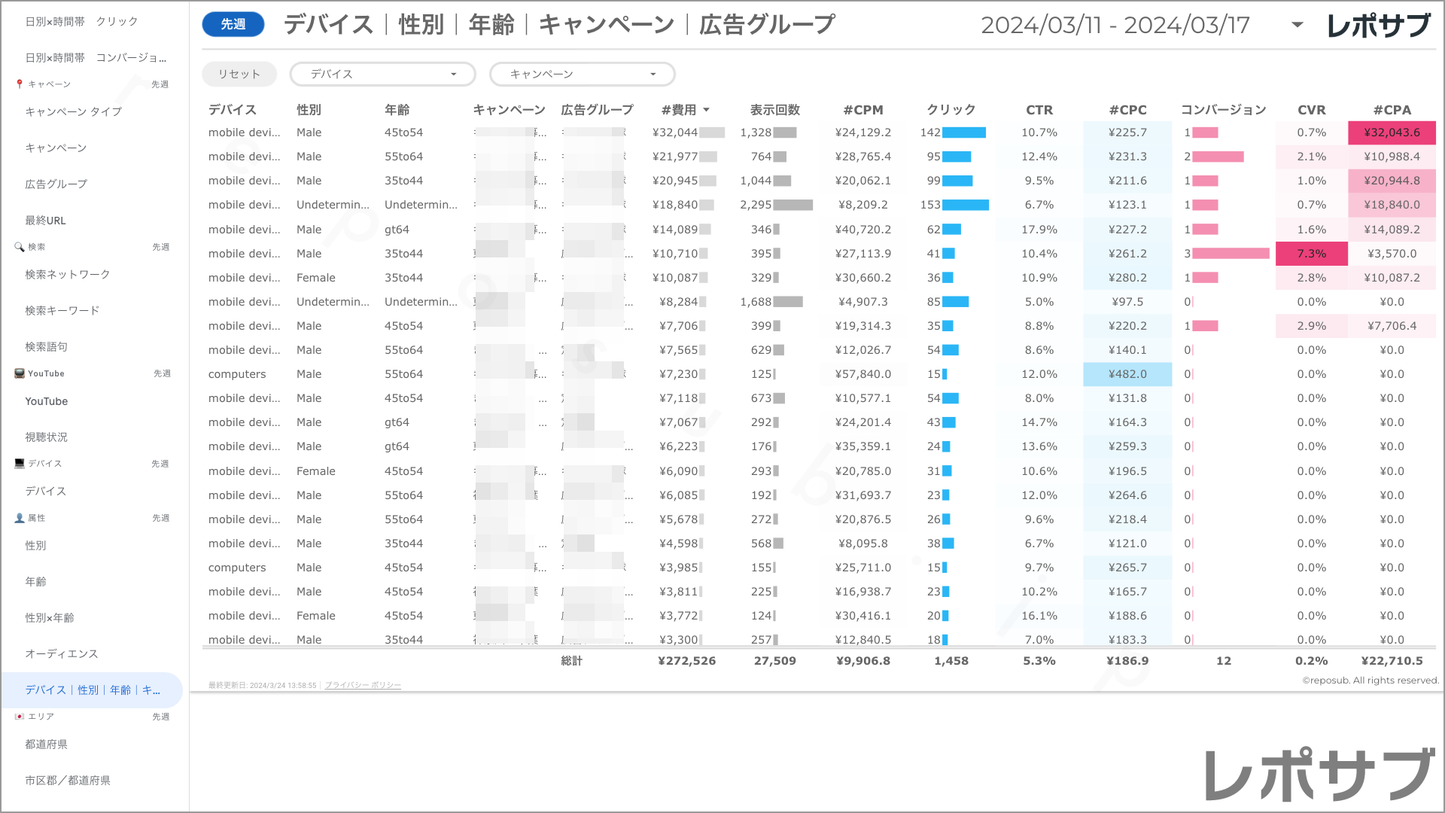Click the magnifier icon beside 検索 section

(x=19, y=247)
